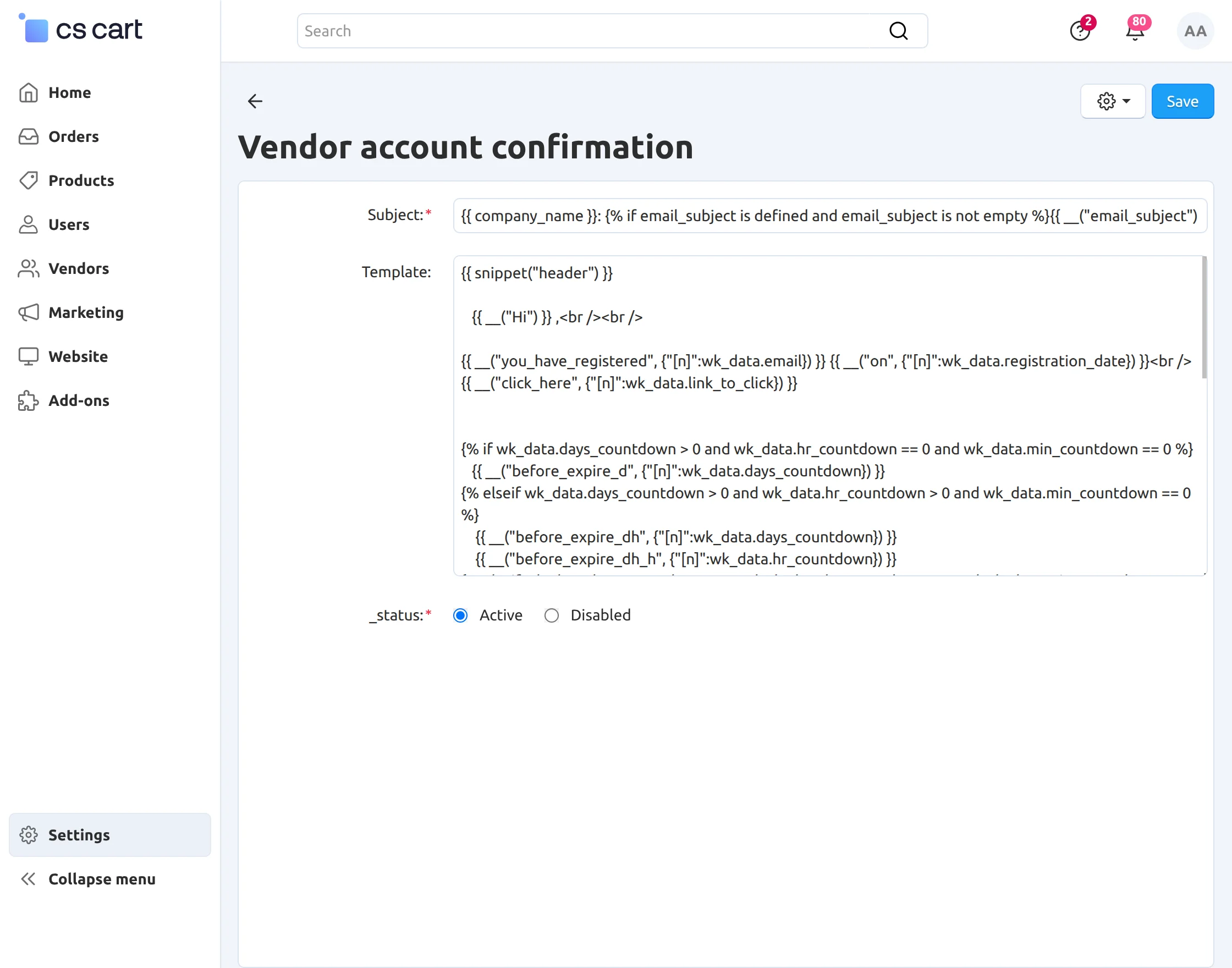Open the AA user avatar menu

[1195, 31]
